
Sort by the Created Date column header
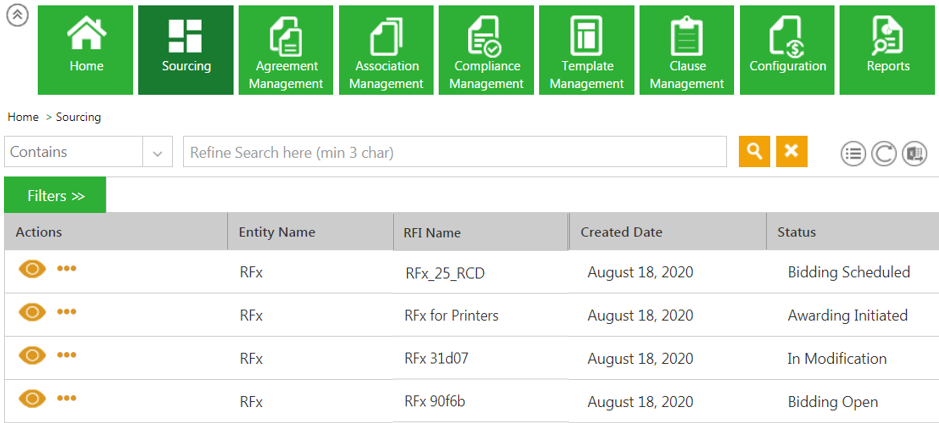621,232
